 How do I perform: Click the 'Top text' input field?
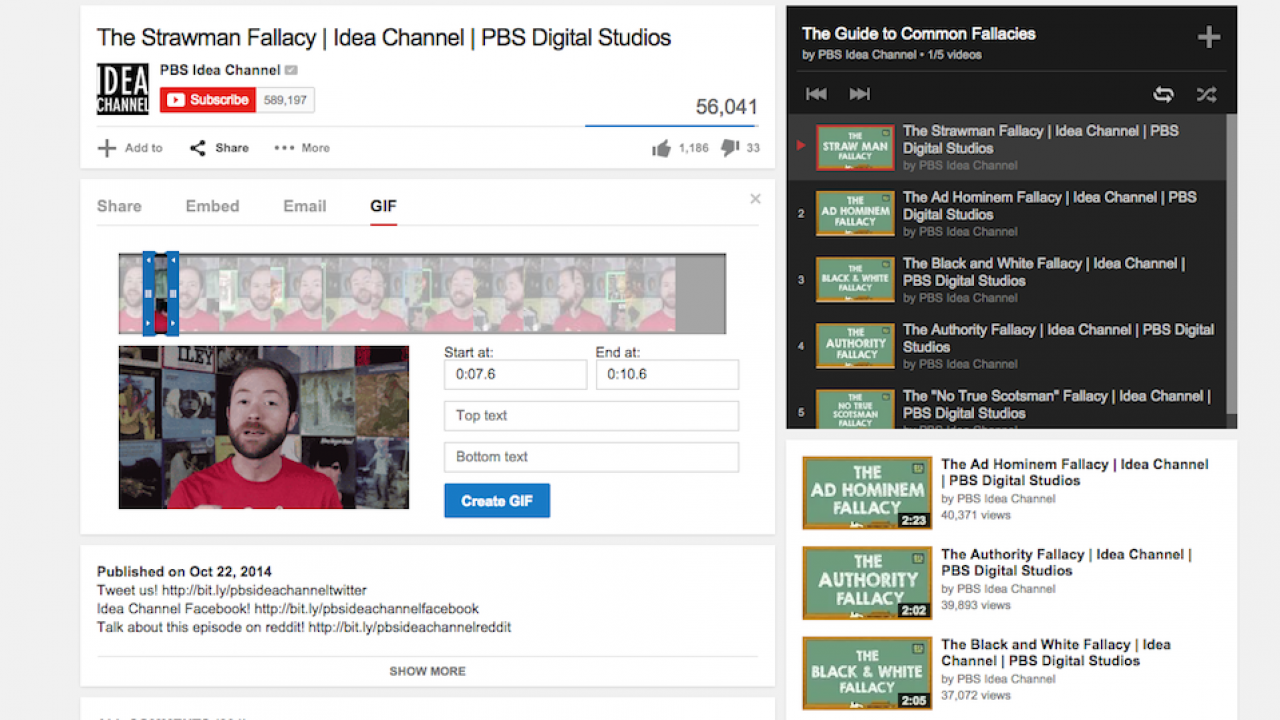pos(591,416)
